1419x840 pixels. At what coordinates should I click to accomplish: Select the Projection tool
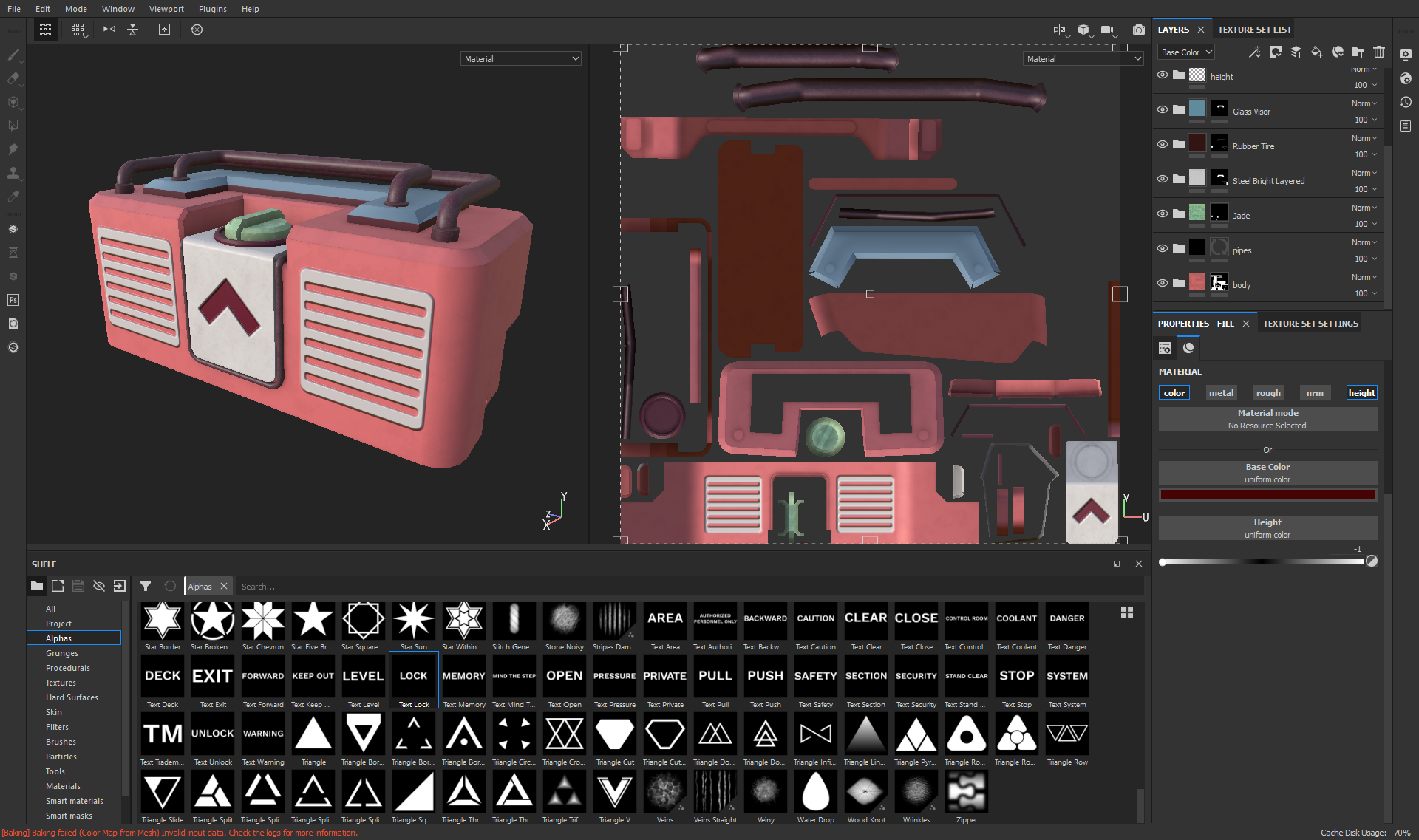coord(13,102)
